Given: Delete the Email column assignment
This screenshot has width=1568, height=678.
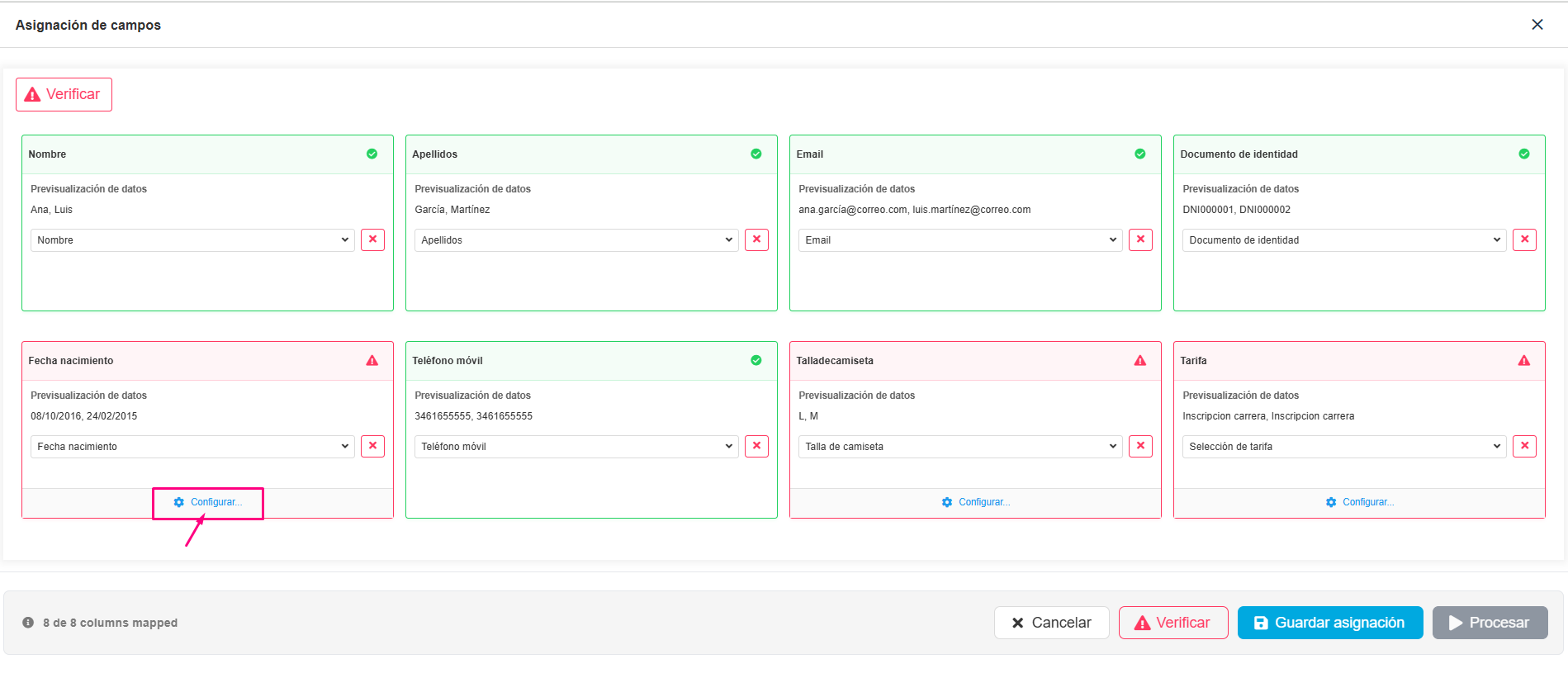Looking at the screenshot, I should click(1140, 239).
